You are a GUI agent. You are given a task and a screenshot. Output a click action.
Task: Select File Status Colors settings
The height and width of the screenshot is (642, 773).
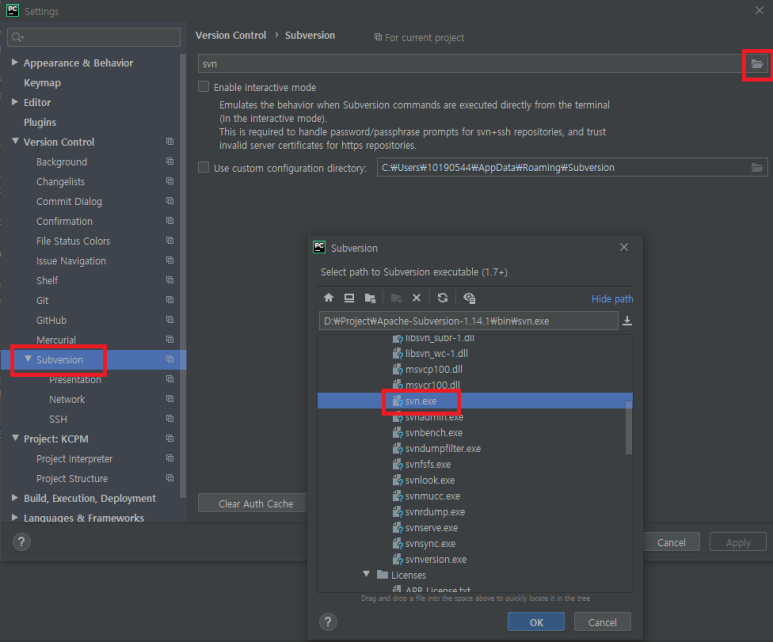(73, 241)
